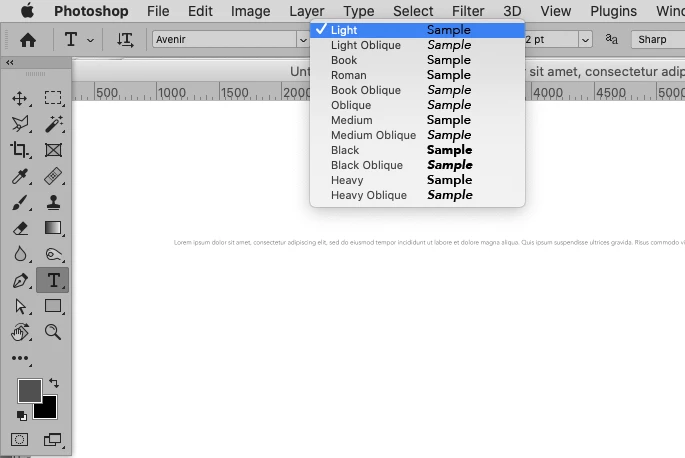Select the Sponge tool beside the Blur tool

click(53, 254)
